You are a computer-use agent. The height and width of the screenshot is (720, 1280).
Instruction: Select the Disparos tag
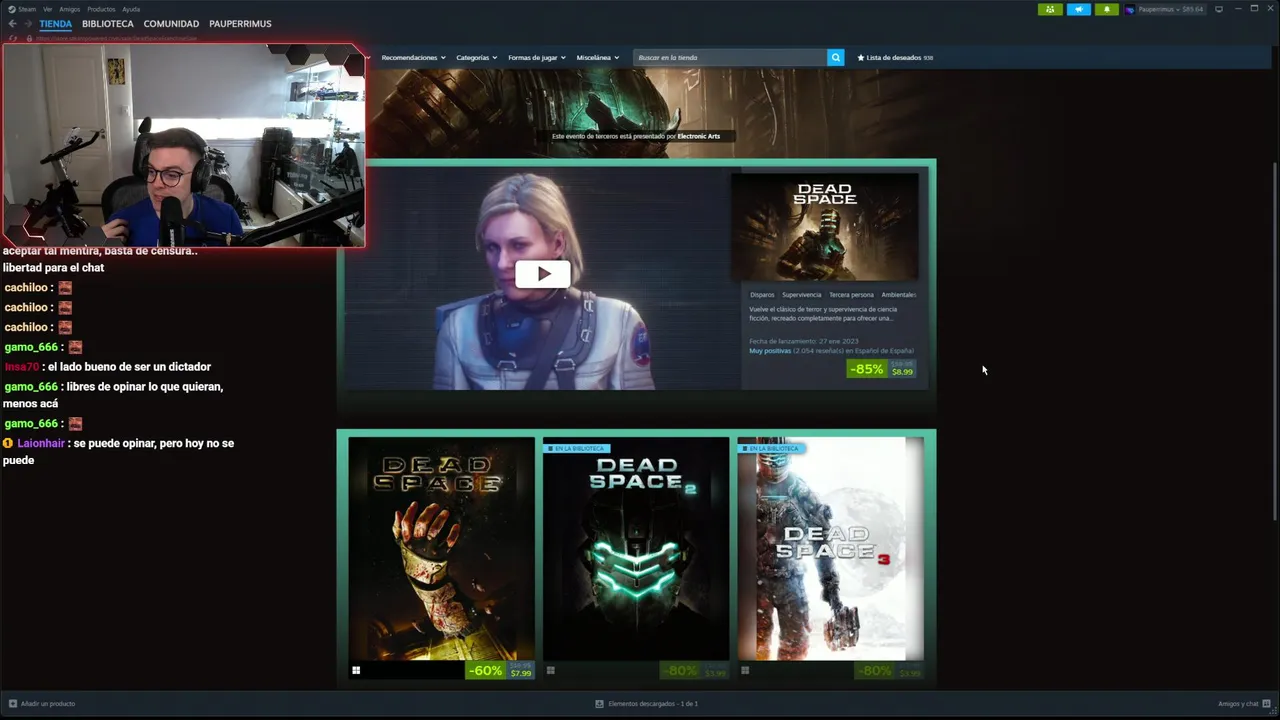pyautogui.click(x=762, y=295)
